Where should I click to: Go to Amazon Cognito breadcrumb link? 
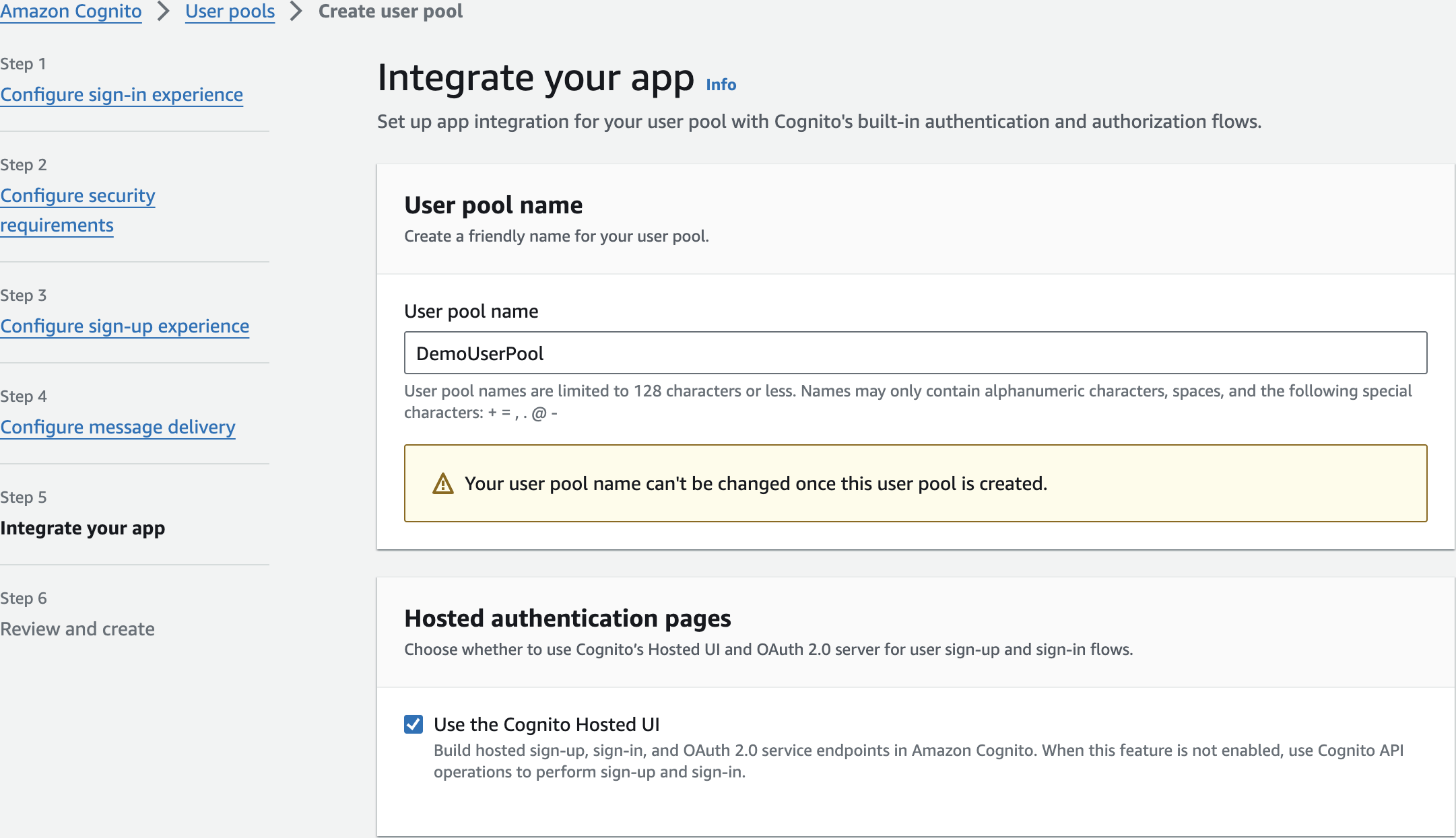tap(71, 11)
